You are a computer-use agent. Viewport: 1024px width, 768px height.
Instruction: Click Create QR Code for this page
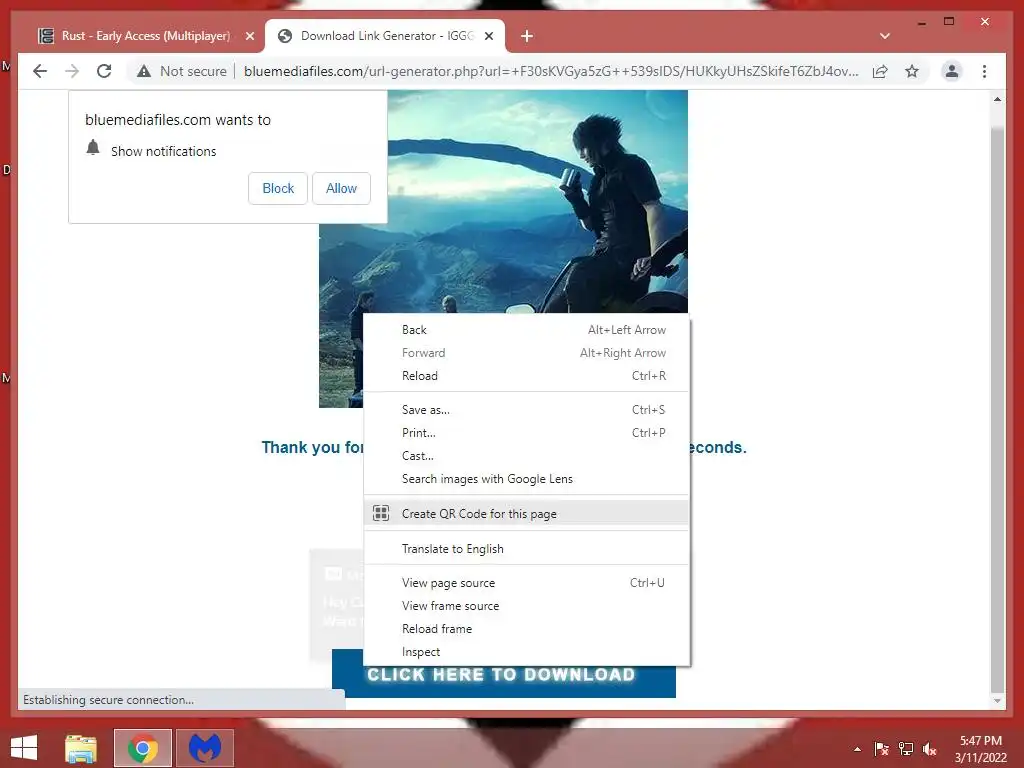[x=526, y=513]
